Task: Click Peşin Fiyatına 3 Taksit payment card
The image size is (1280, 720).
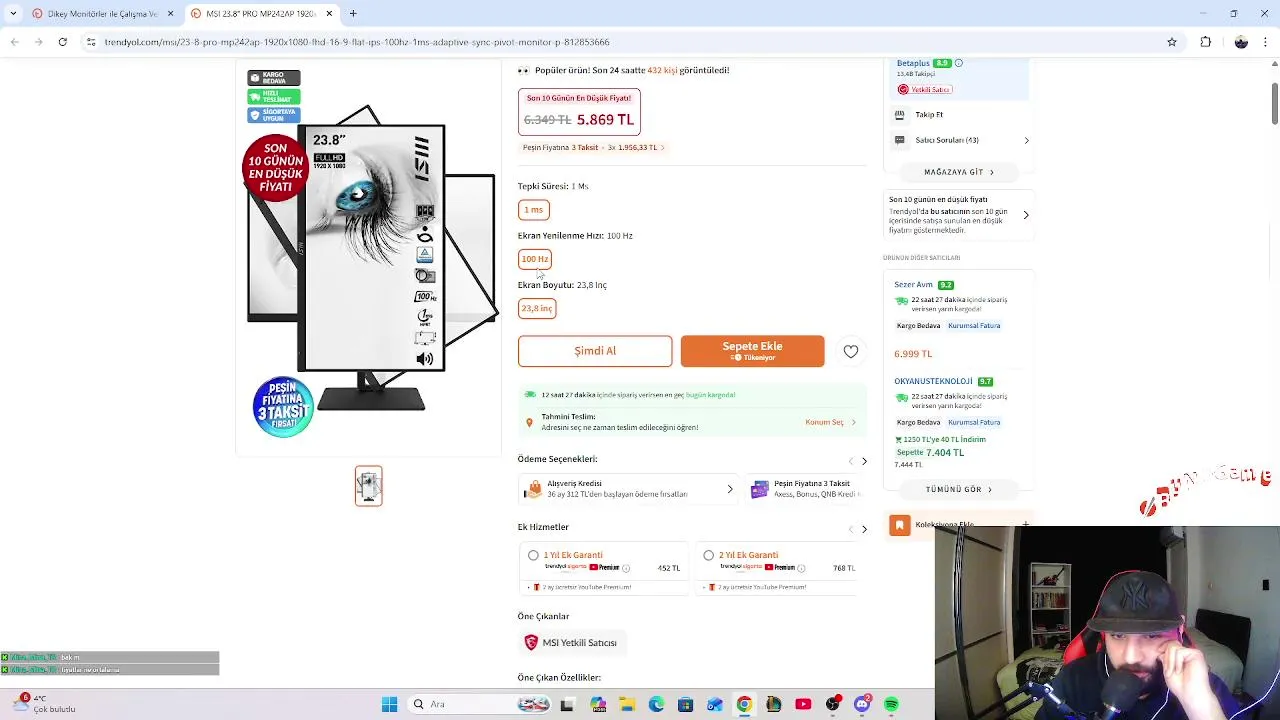Action: (805, 489)
